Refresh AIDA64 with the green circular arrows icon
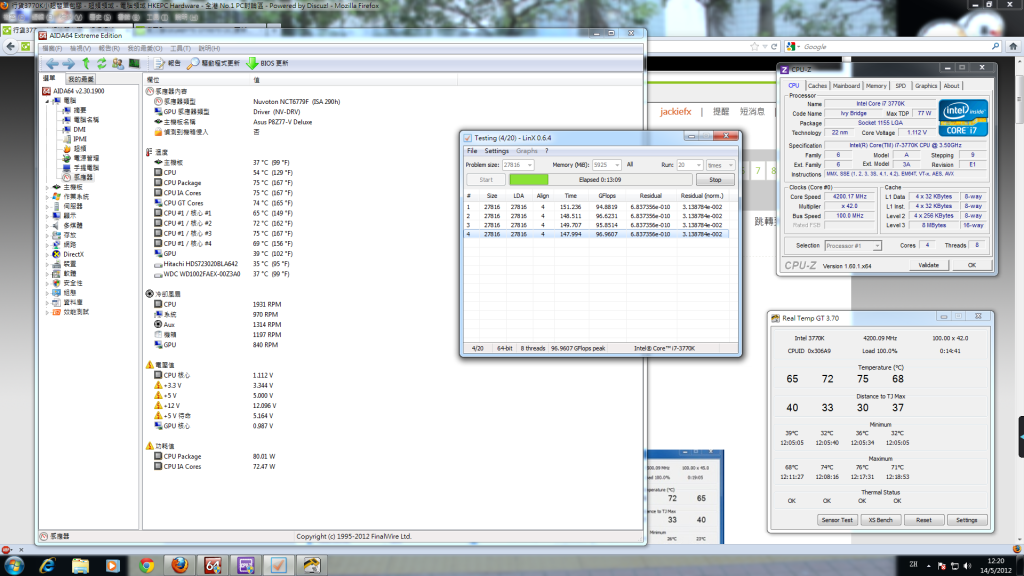 (x=101, y=63)
